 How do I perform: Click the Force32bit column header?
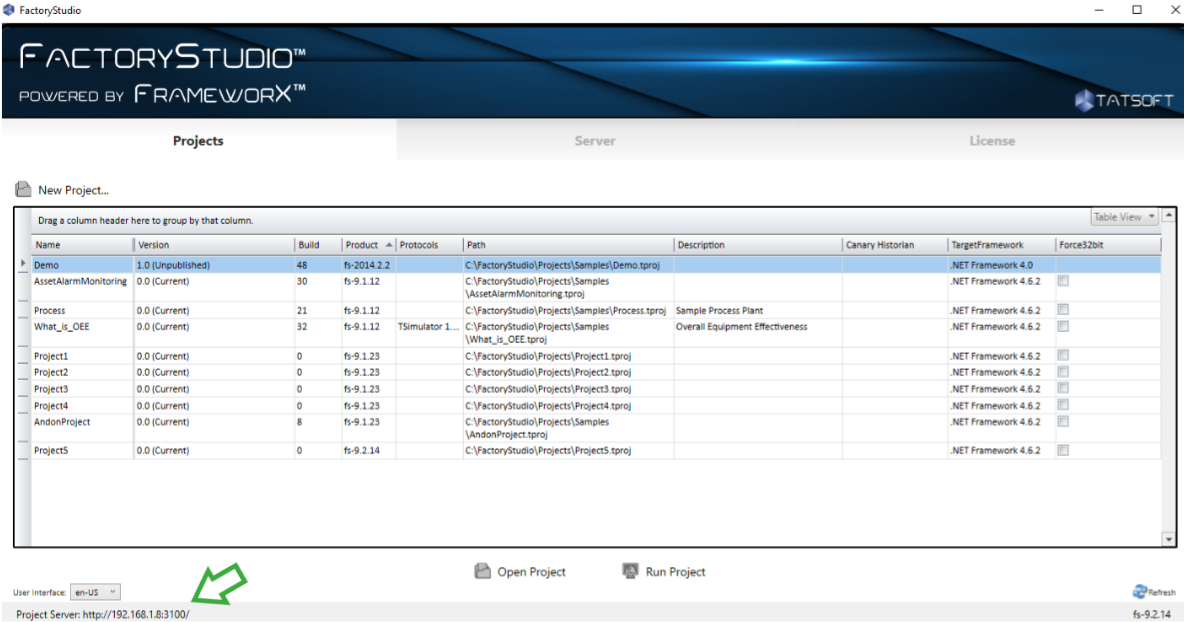coord(1108,245)
